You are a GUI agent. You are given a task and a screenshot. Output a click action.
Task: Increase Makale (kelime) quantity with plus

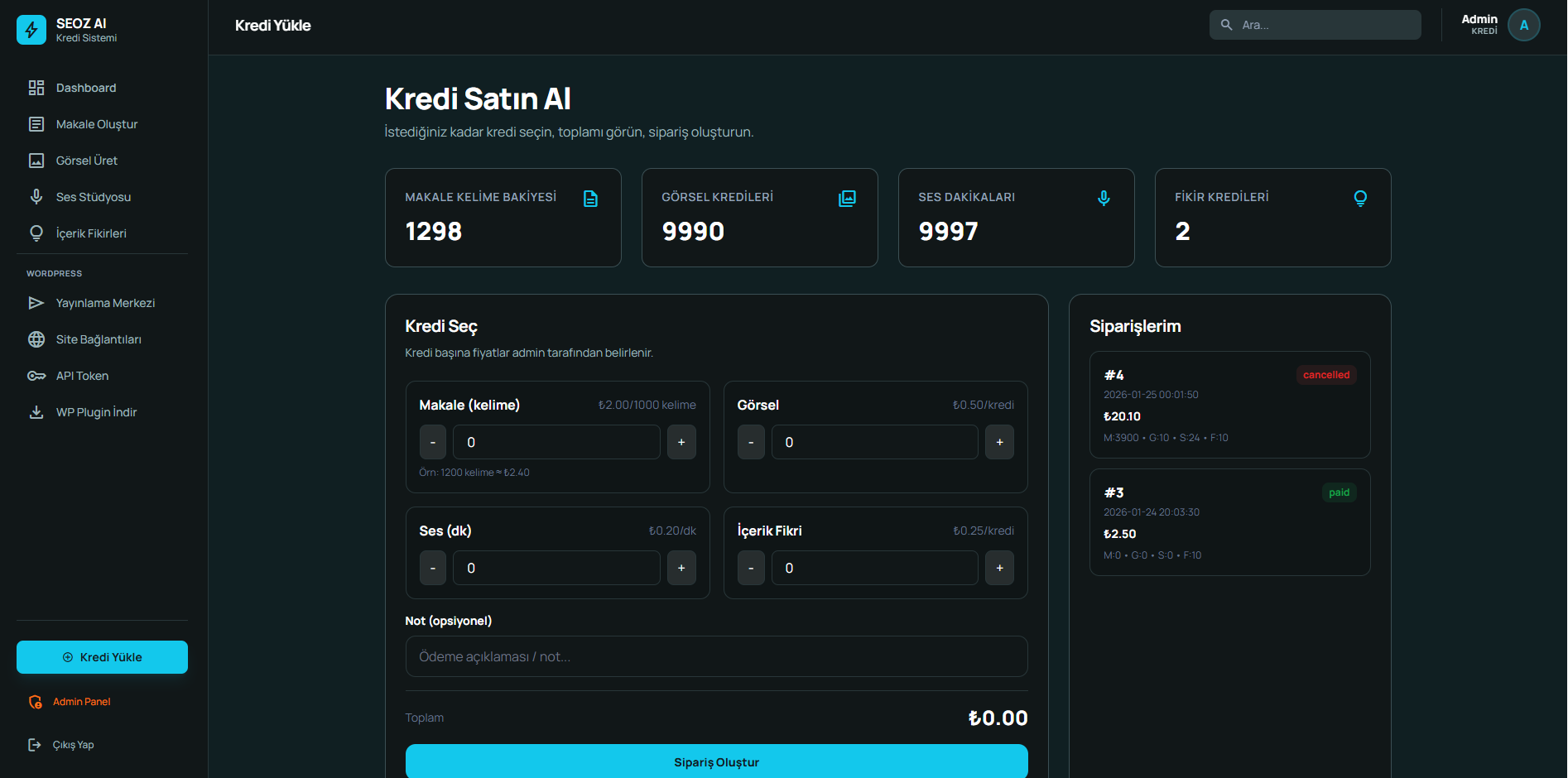coord(681,442)
